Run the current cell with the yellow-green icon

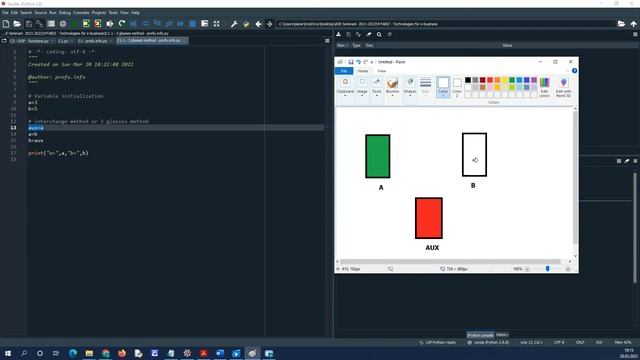pos(86,24)
